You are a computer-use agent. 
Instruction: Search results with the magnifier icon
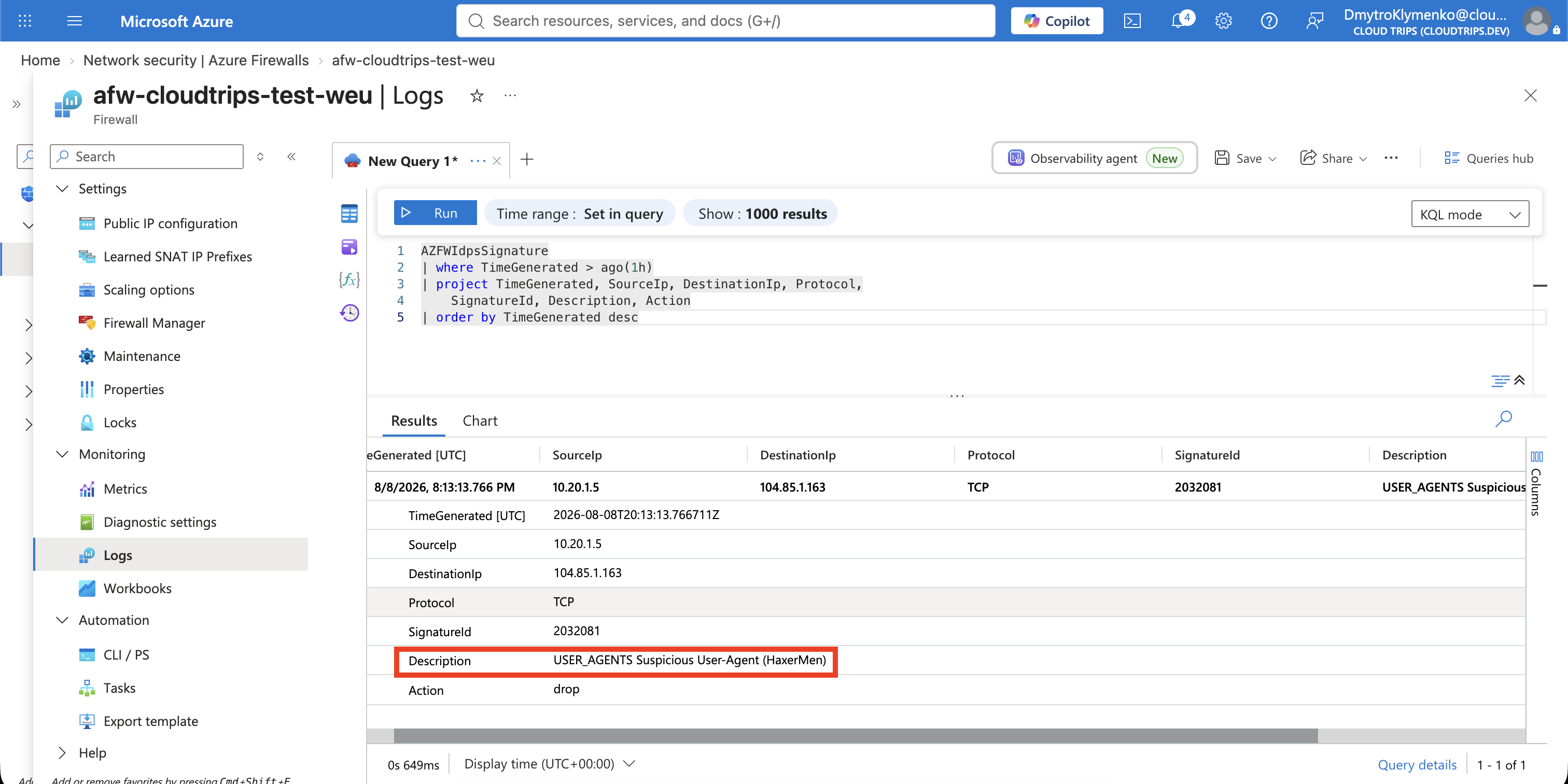[x=1504, y=418]
